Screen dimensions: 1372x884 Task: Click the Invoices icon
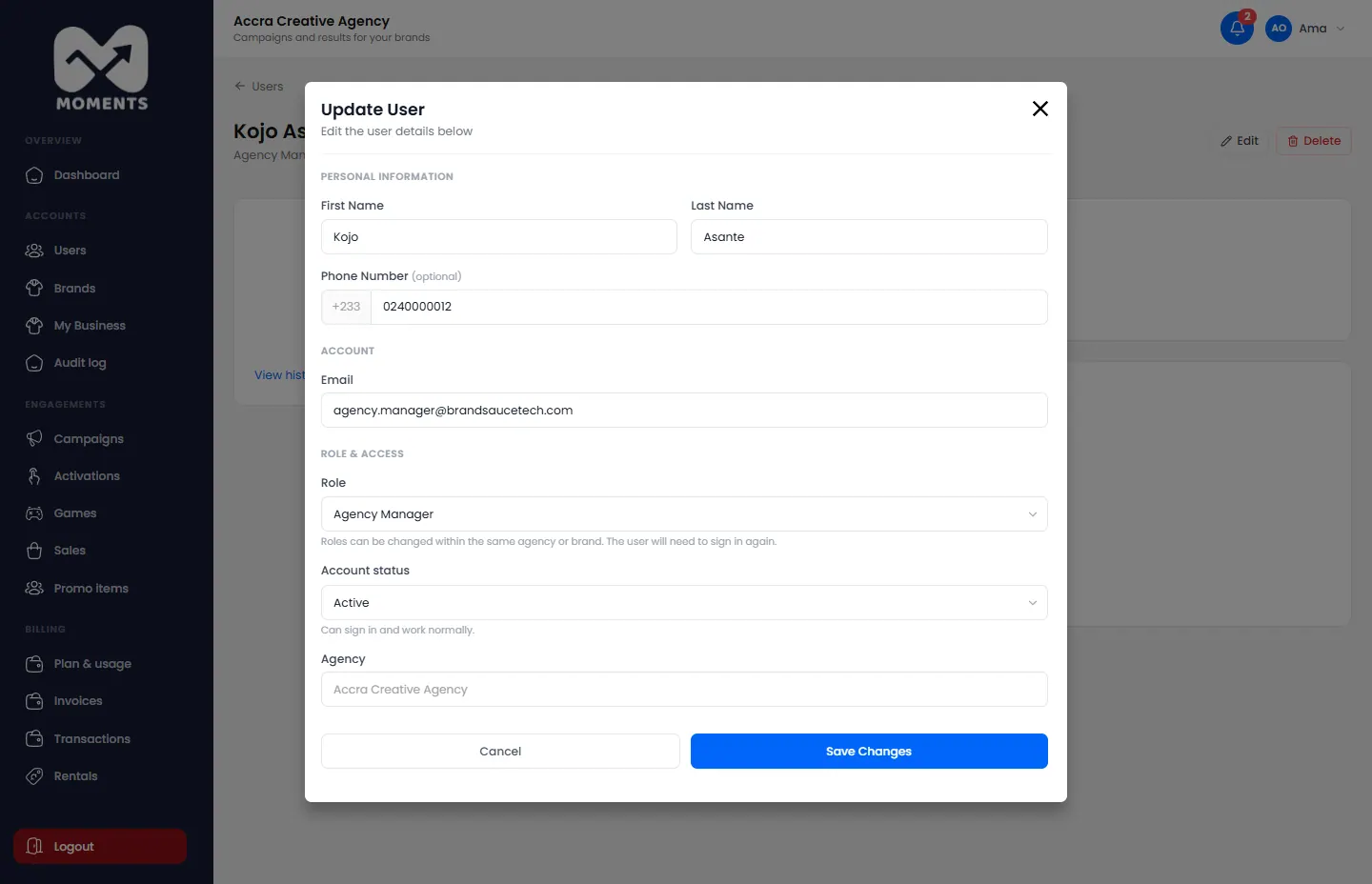coord(34,701)
